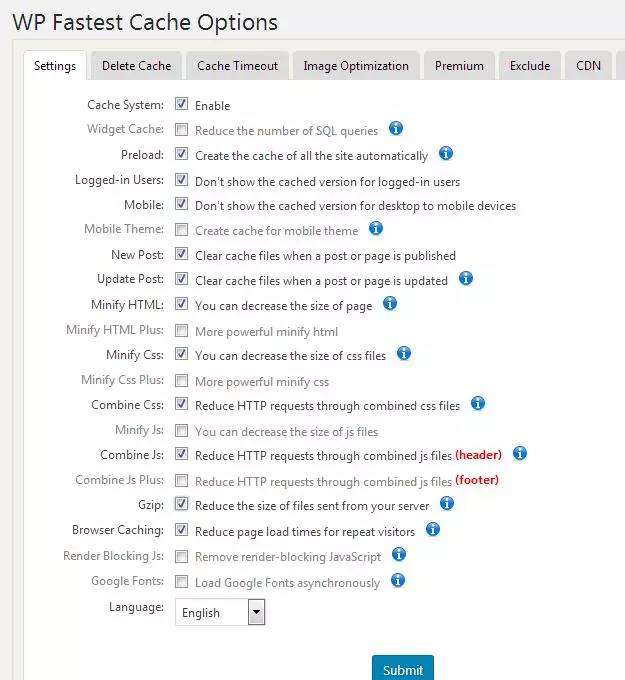This screenshot has width=625, height=680.
Task: Toggle Gzip checkbox
Action: 181,504
